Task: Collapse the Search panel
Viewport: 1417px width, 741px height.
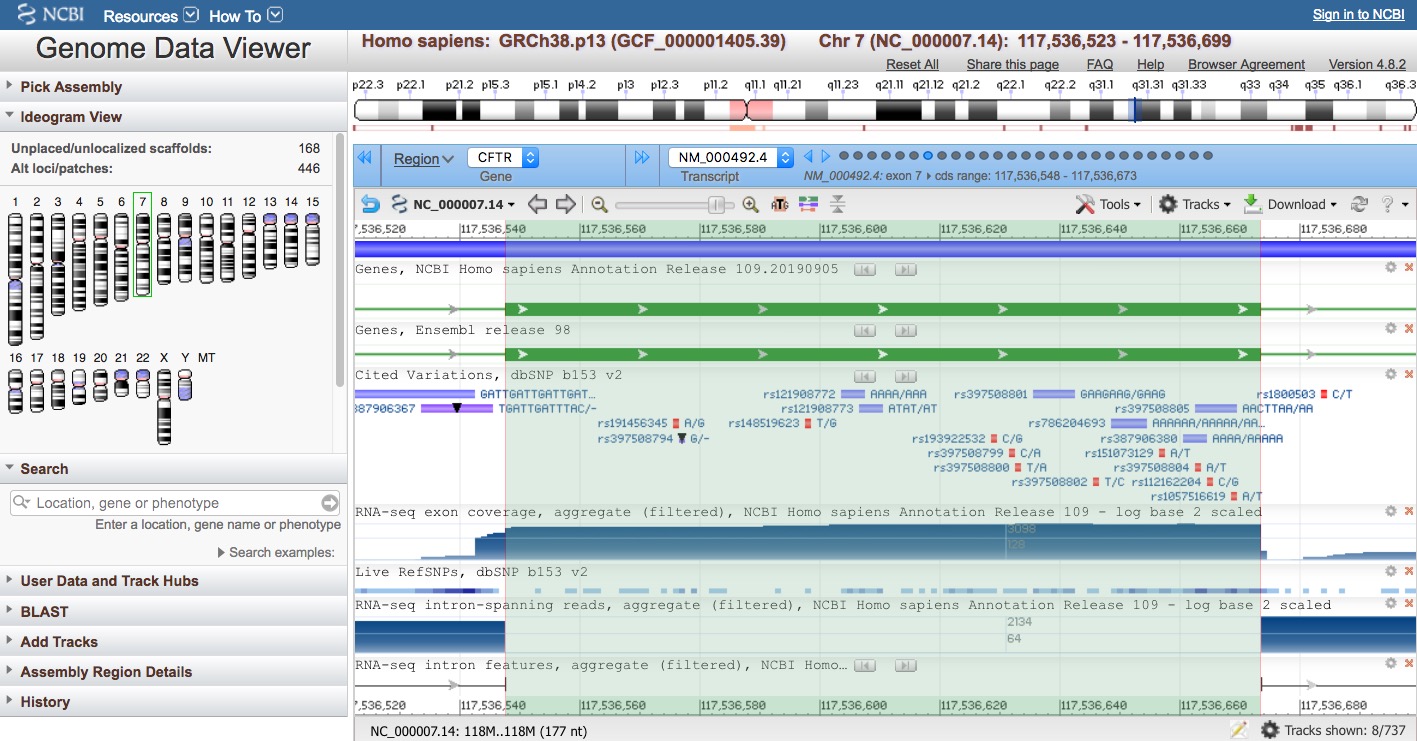Action: point(173,468)
